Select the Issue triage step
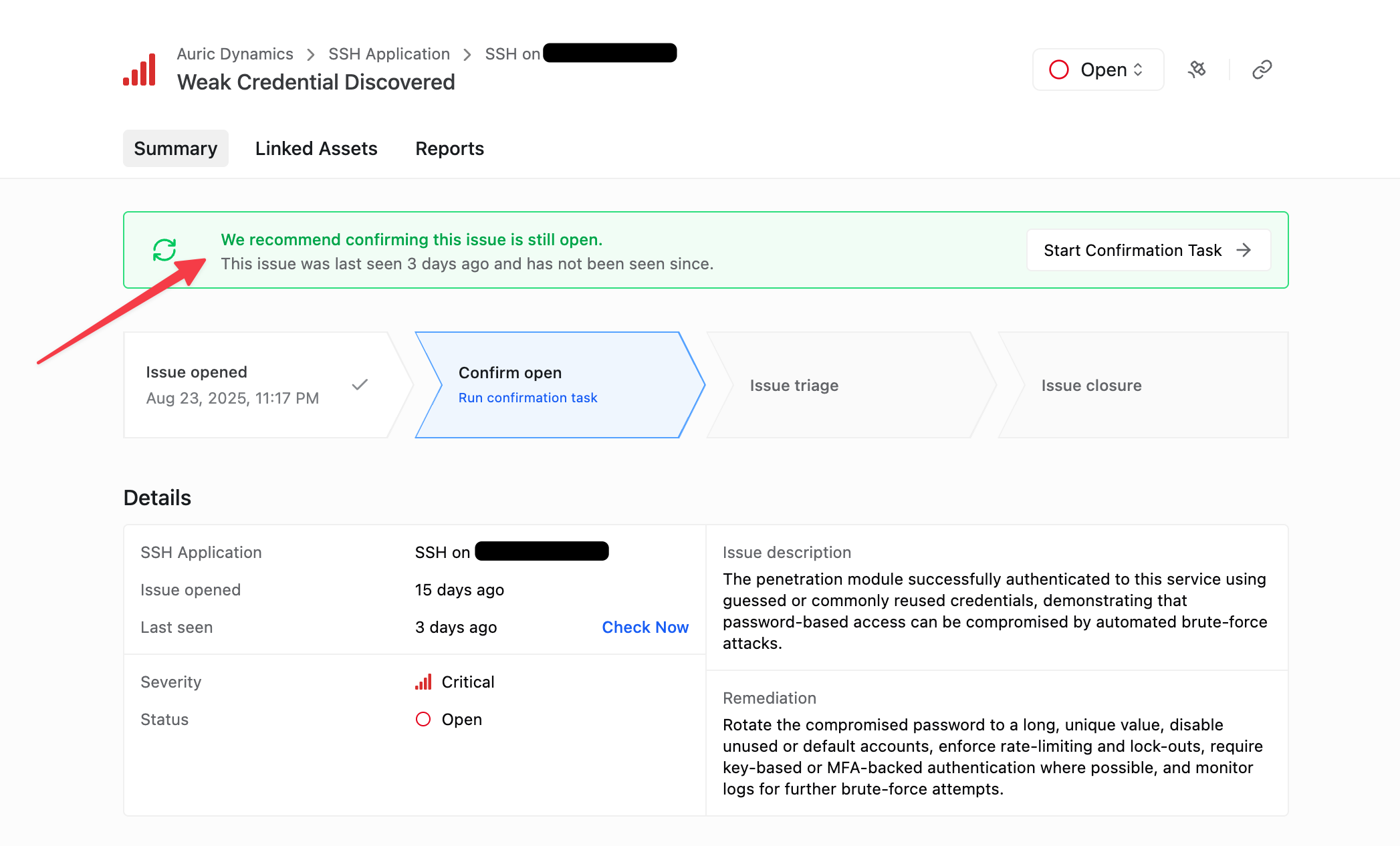This screenshot has width=1400, height=846. coord(794,385)
